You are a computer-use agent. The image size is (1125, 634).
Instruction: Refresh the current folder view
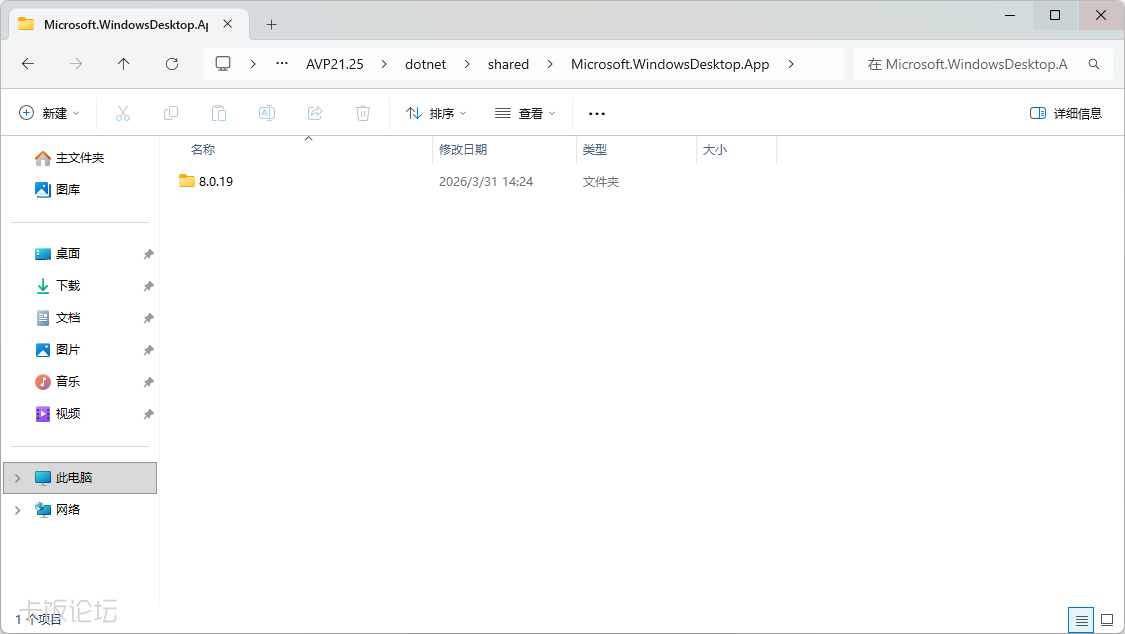click(172, 64)
